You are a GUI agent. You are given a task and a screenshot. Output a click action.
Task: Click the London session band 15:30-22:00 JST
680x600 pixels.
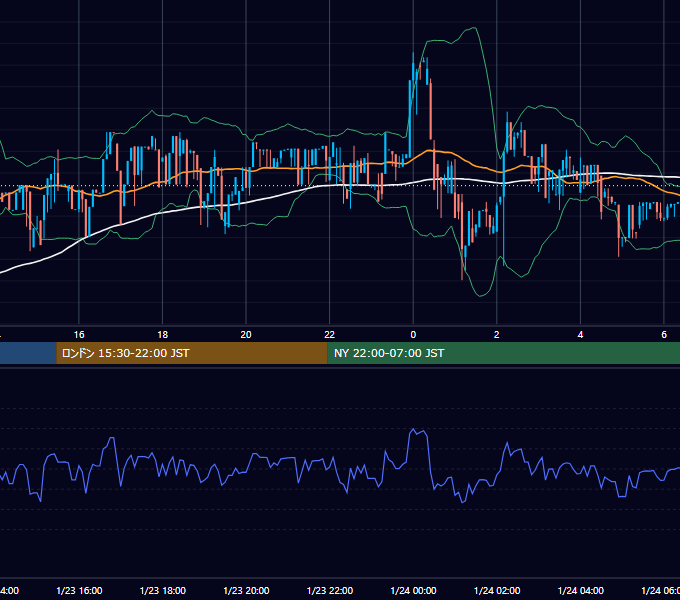(192, 353)
